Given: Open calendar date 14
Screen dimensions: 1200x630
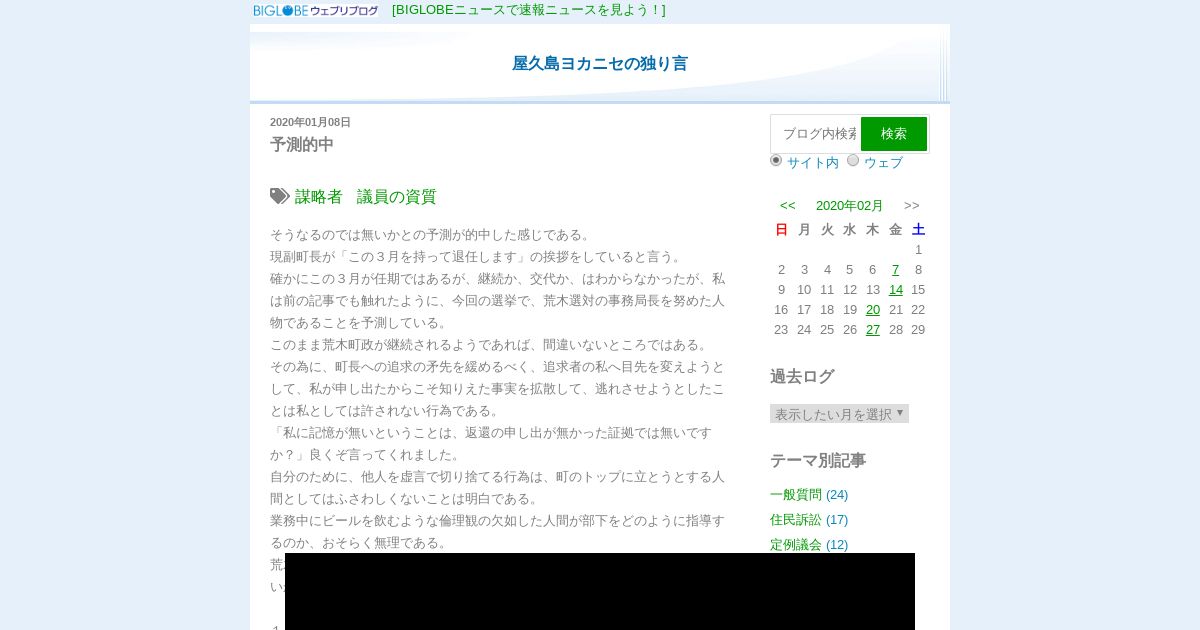Looking at the screenshot, I should point(896,289).
